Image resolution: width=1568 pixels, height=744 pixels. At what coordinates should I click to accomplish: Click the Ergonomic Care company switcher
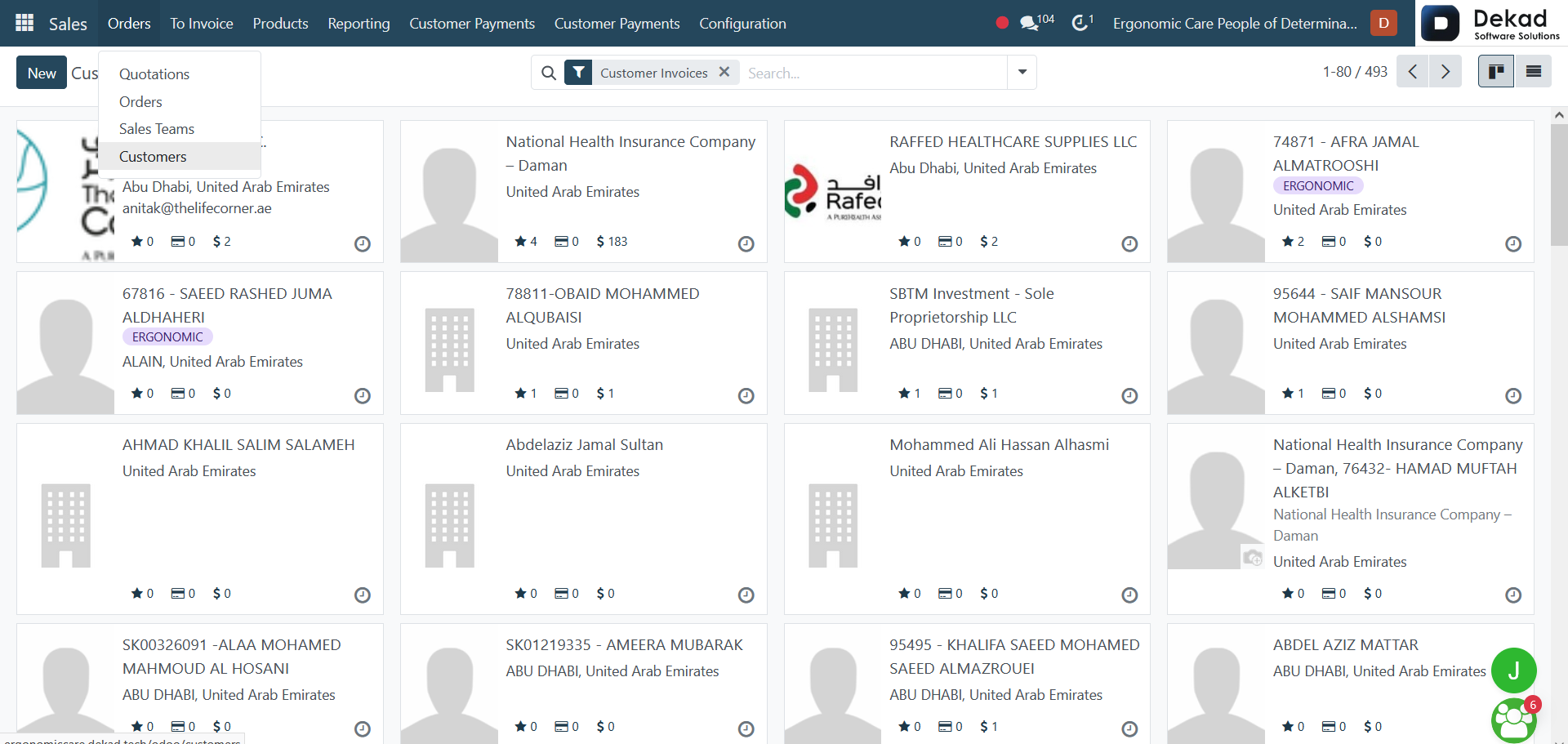[1235, 23]
